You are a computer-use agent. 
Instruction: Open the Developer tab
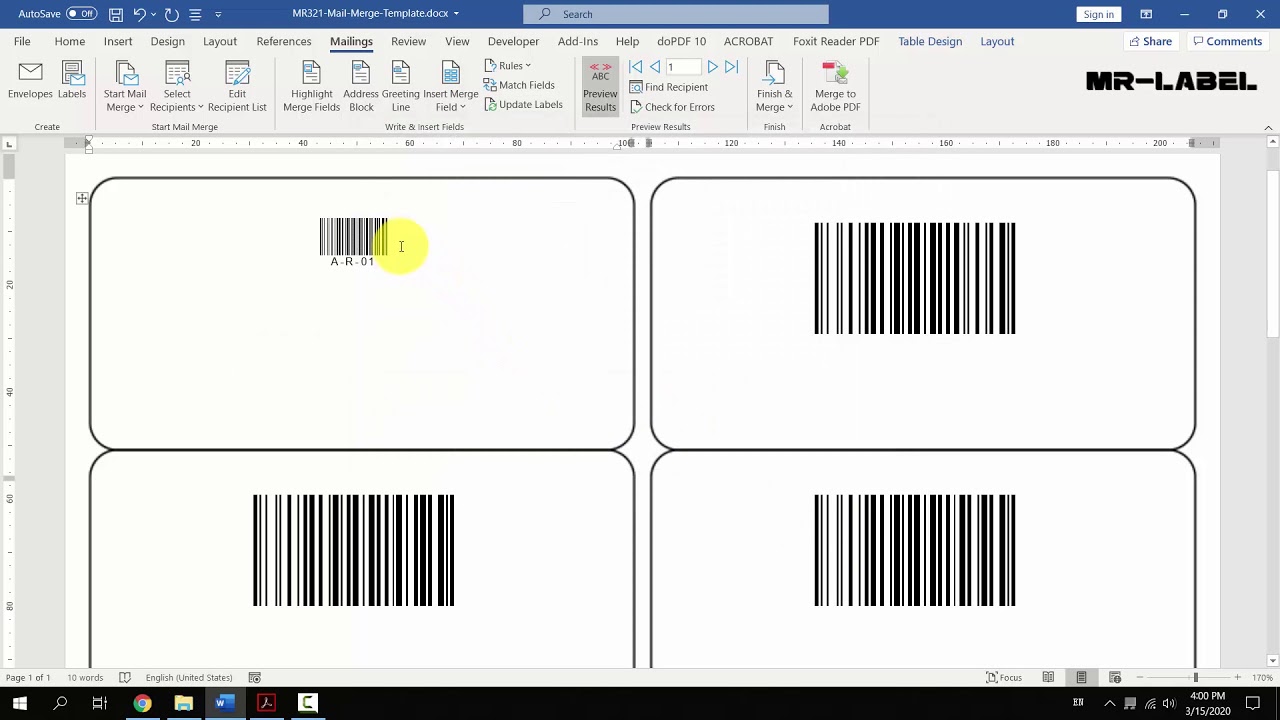click(x=513, y=41)
